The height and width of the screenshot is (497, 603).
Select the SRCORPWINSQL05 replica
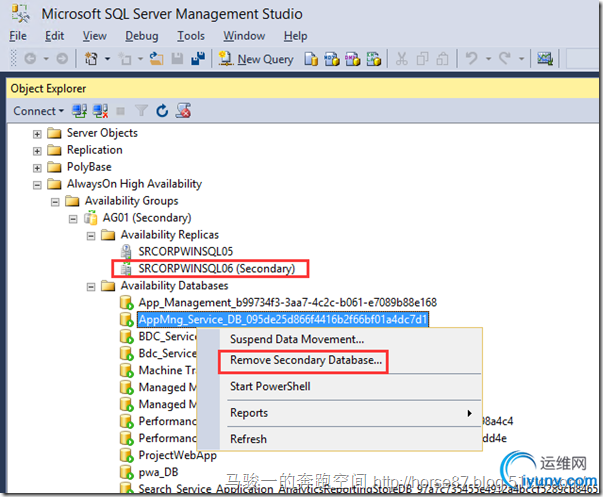pyautogui.click(x=186, y=252)
